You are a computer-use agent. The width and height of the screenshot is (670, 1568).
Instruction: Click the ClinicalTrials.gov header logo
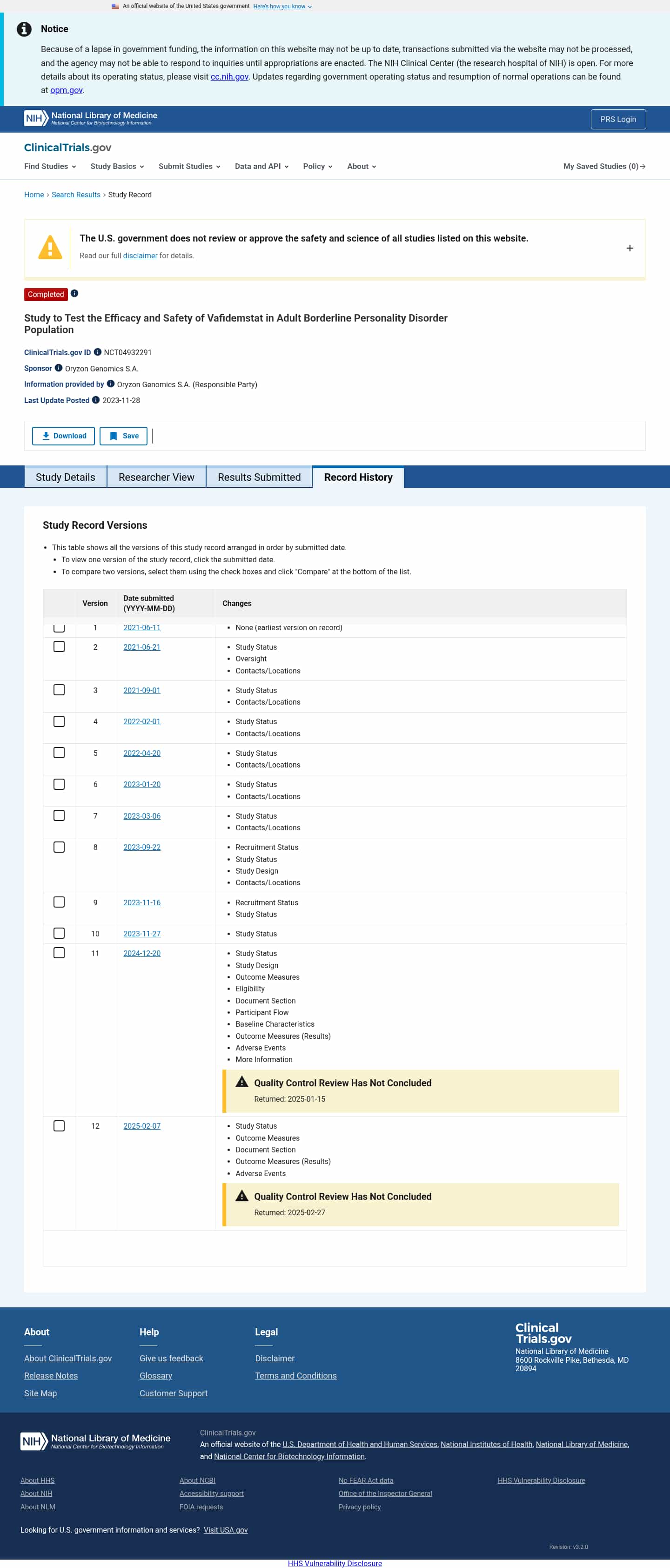click(x=67, y=147)
